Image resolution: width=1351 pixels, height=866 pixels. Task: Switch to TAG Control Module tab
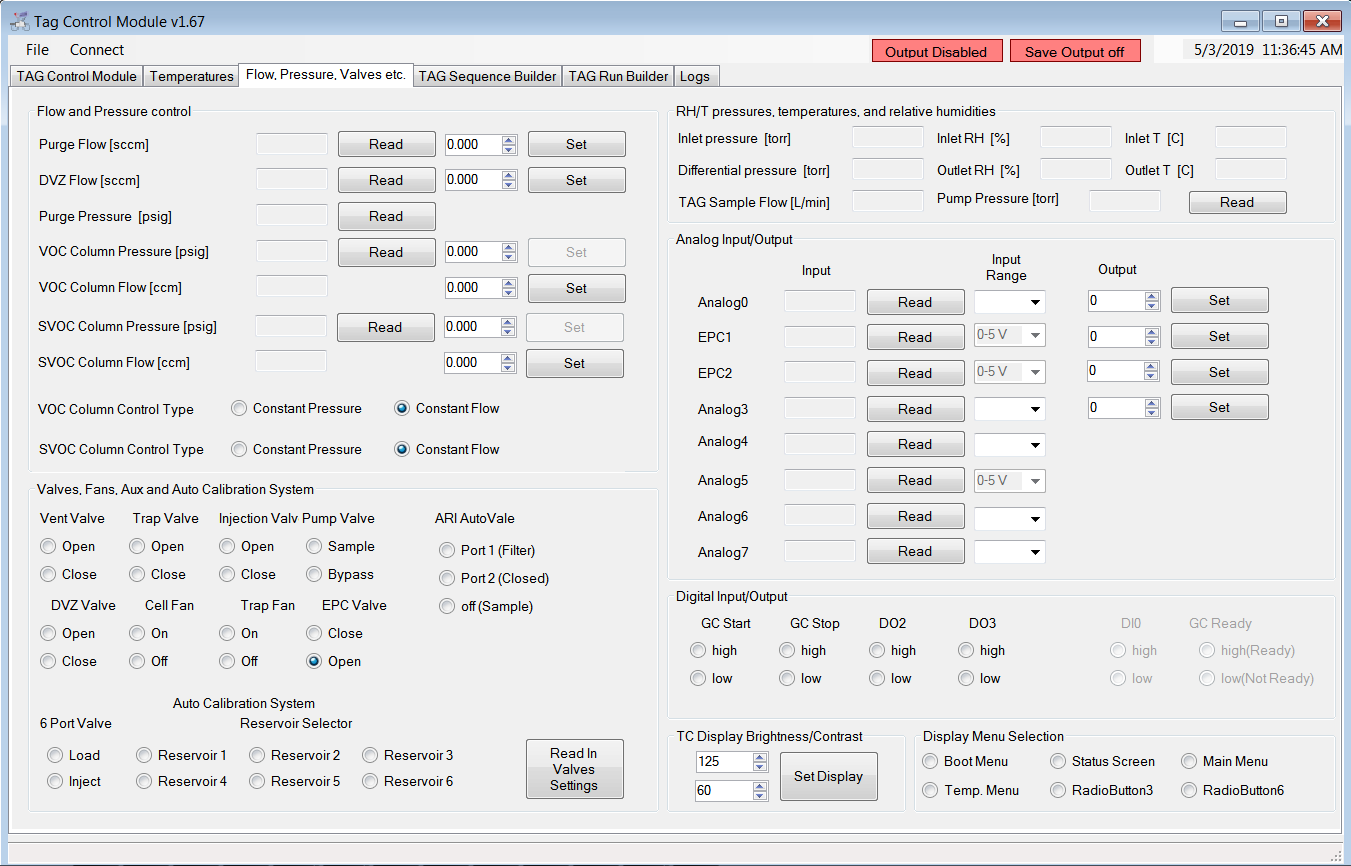pyautogui.click(x=77, y=76)
